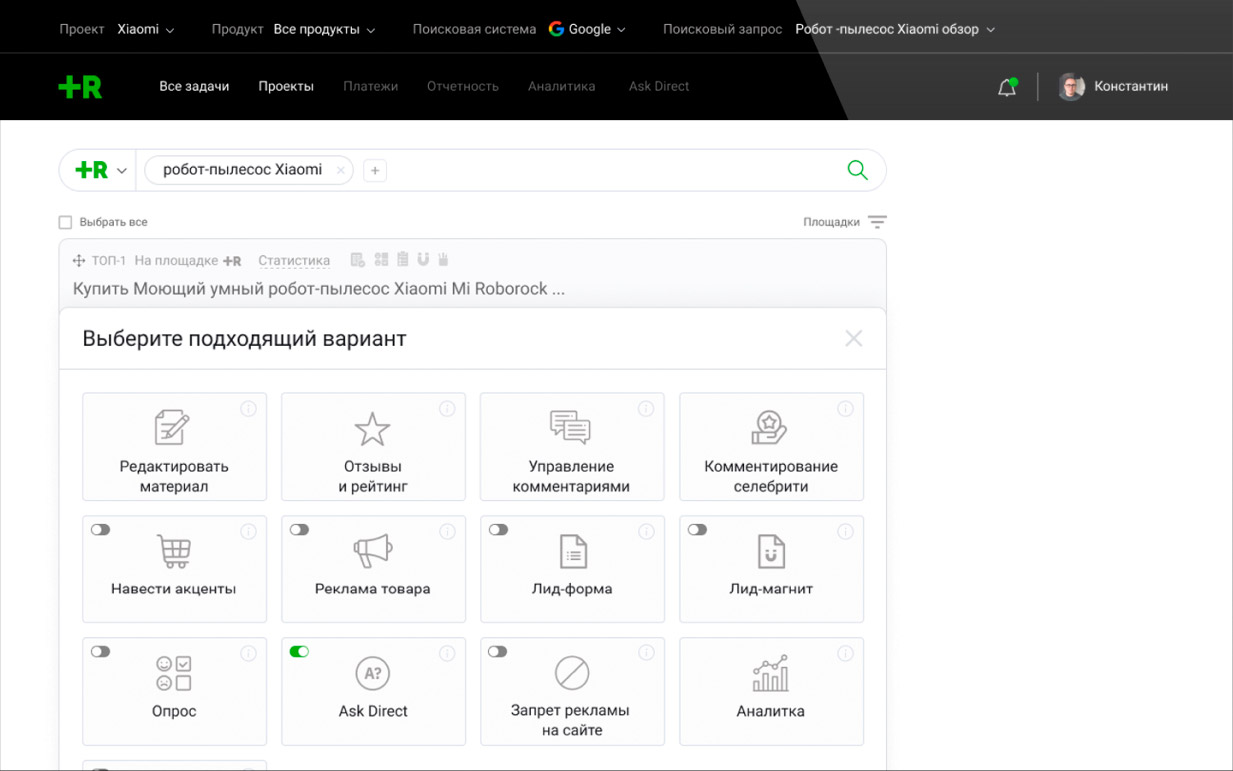This screenshot has width=1233, height=771.
Task: Open the Площадки filter icon
Action: click(877, 222)
